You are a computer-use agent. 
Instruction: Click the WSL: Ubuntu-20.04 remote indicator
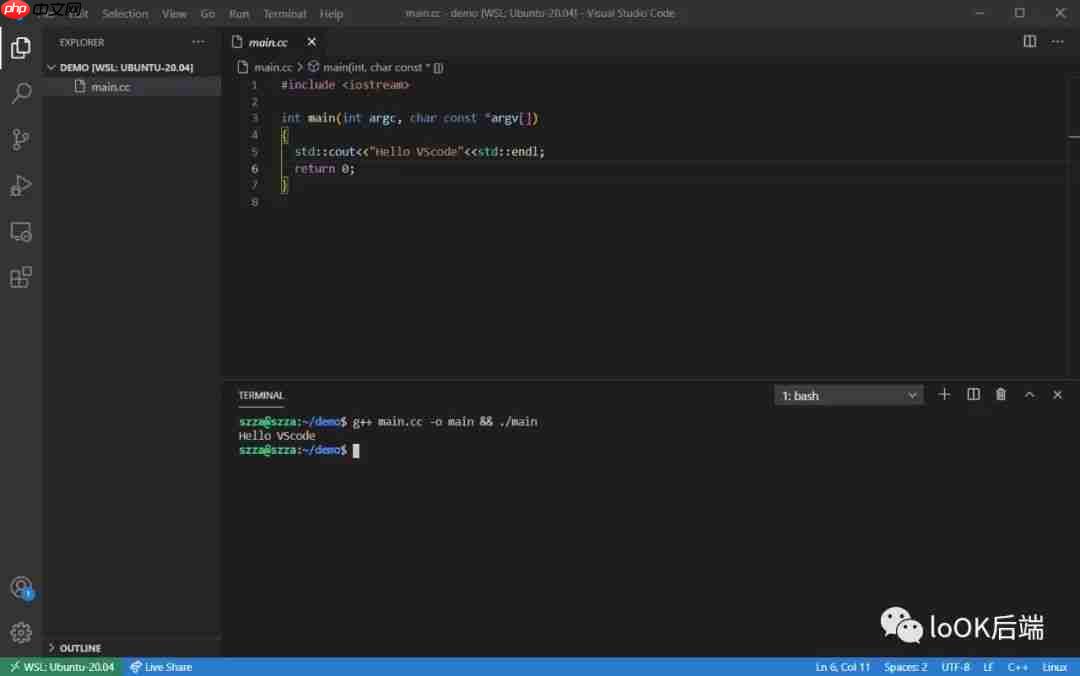tap(61, 666)
